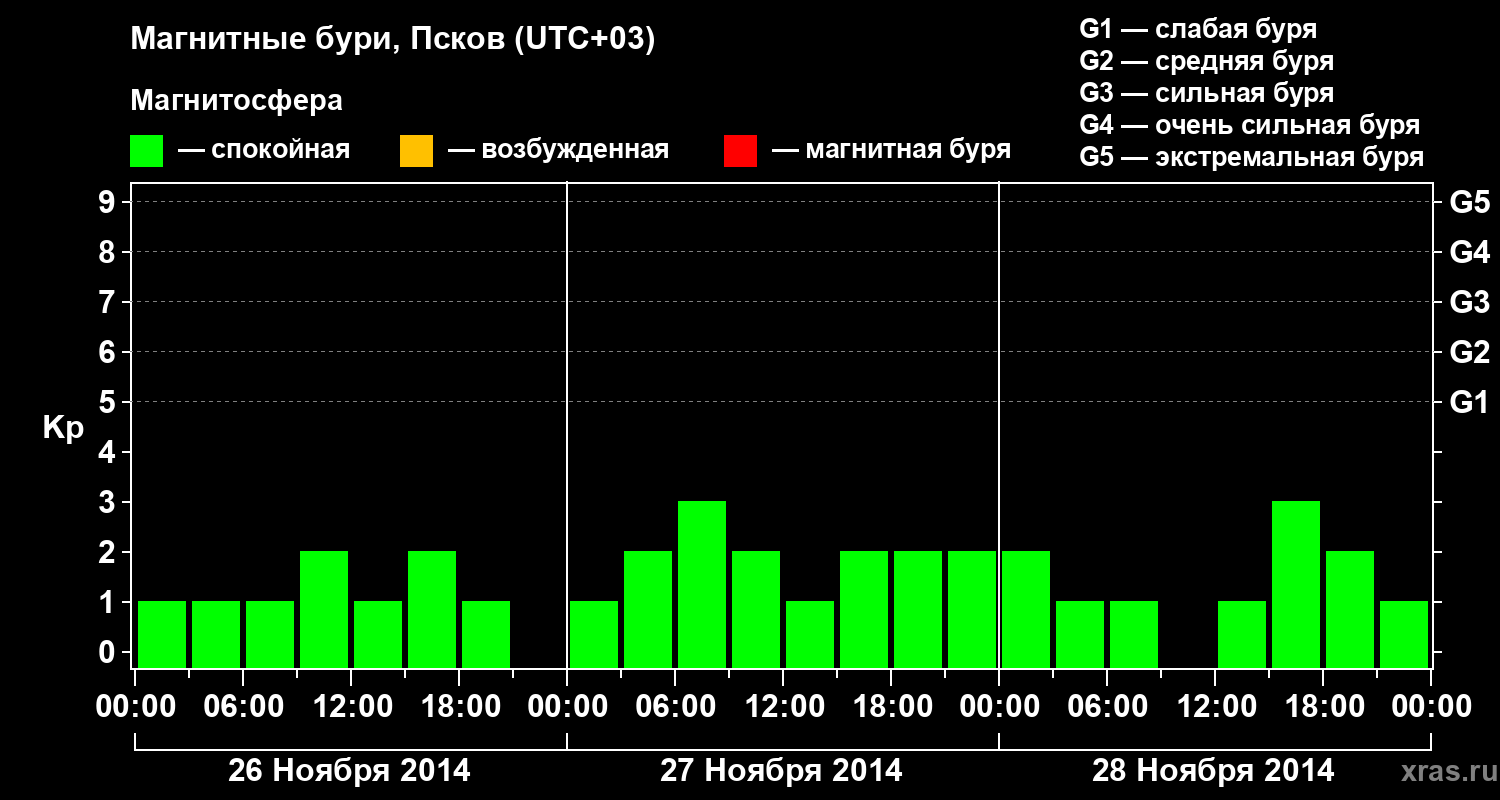
Task: Click the 'G4' label on the right axis
Action: [1469, 252]
